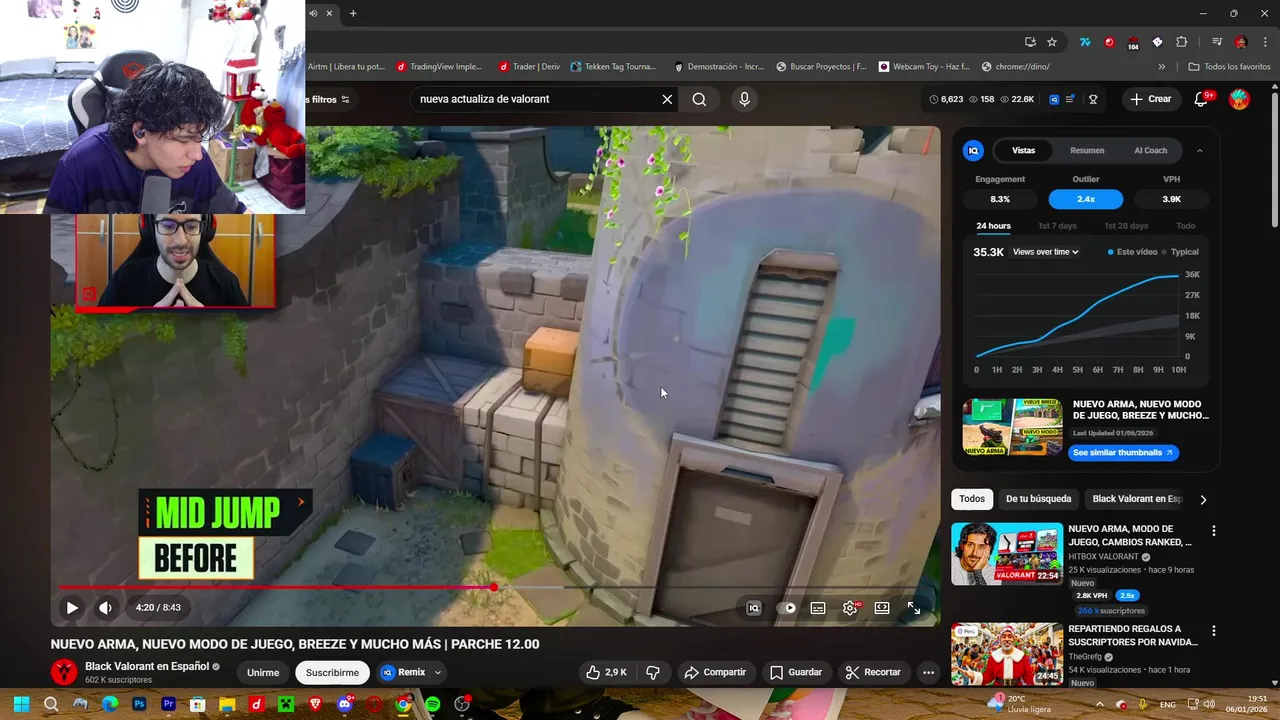Clear the YouTube search box with X
1280x720 pixels.
tap(667, 99)
